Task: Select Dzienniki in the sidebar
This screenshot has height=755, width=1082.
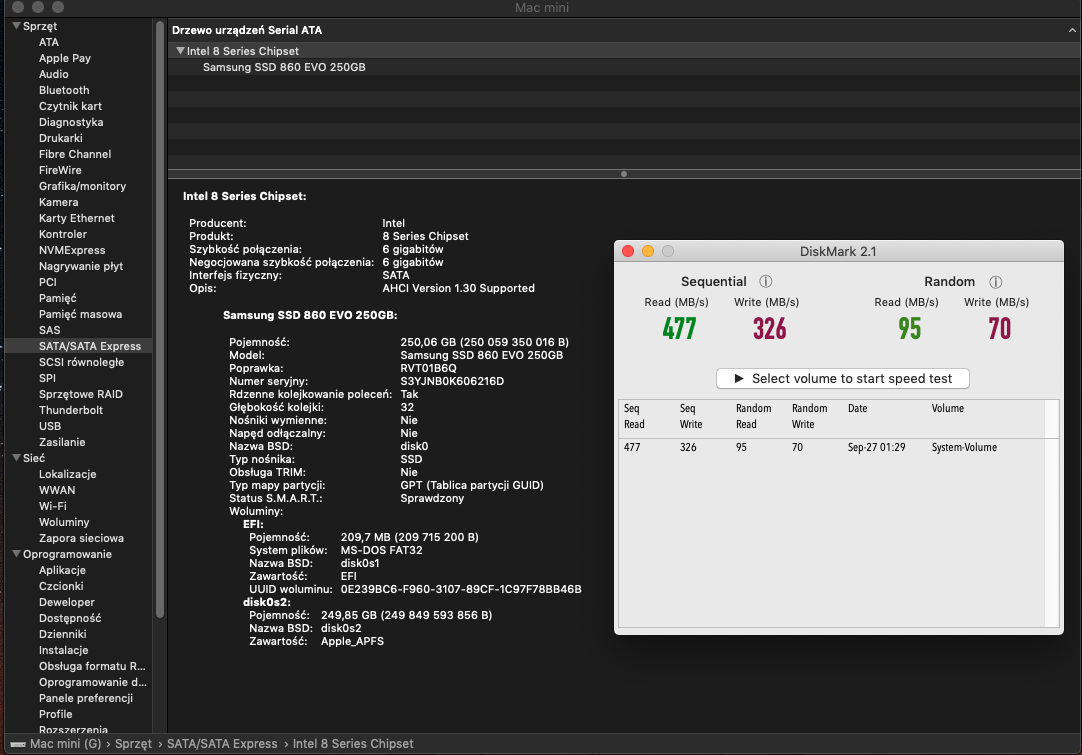Action: pos(63,634)
